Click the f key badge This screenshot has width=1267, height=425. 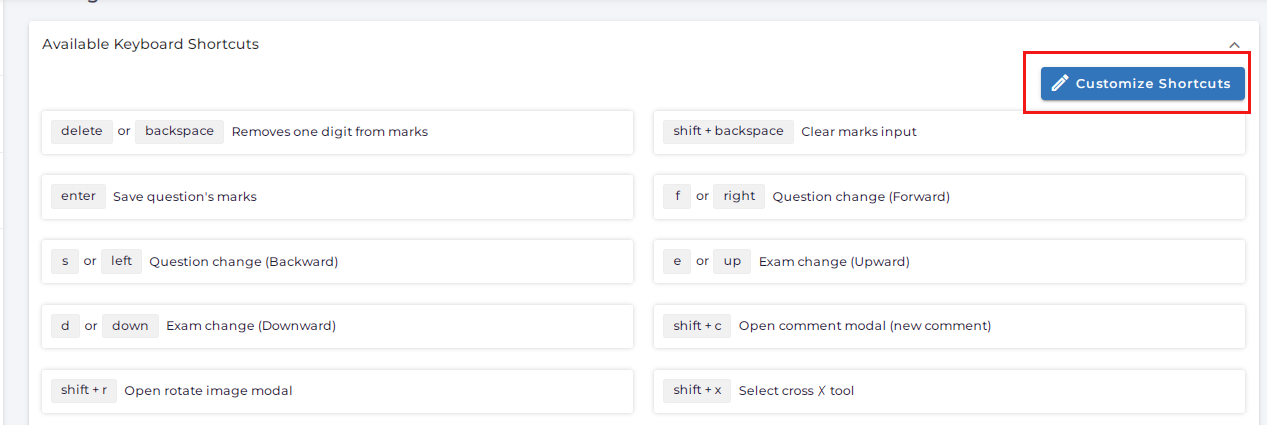[x=677, y=196]
